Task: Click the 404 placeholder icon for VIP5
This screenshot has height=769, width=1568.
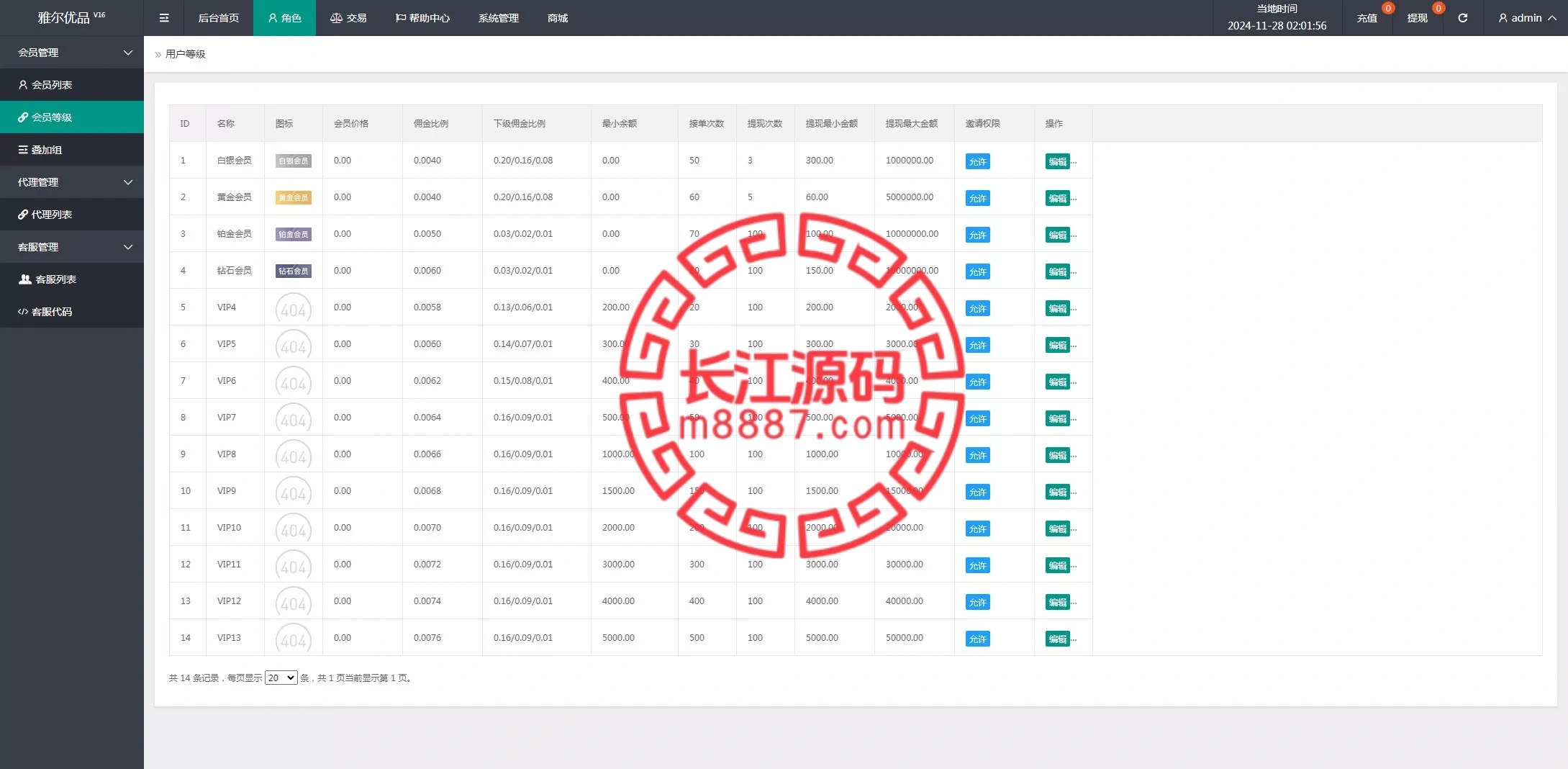Action: pyautogui.click(x=294, y=344)
